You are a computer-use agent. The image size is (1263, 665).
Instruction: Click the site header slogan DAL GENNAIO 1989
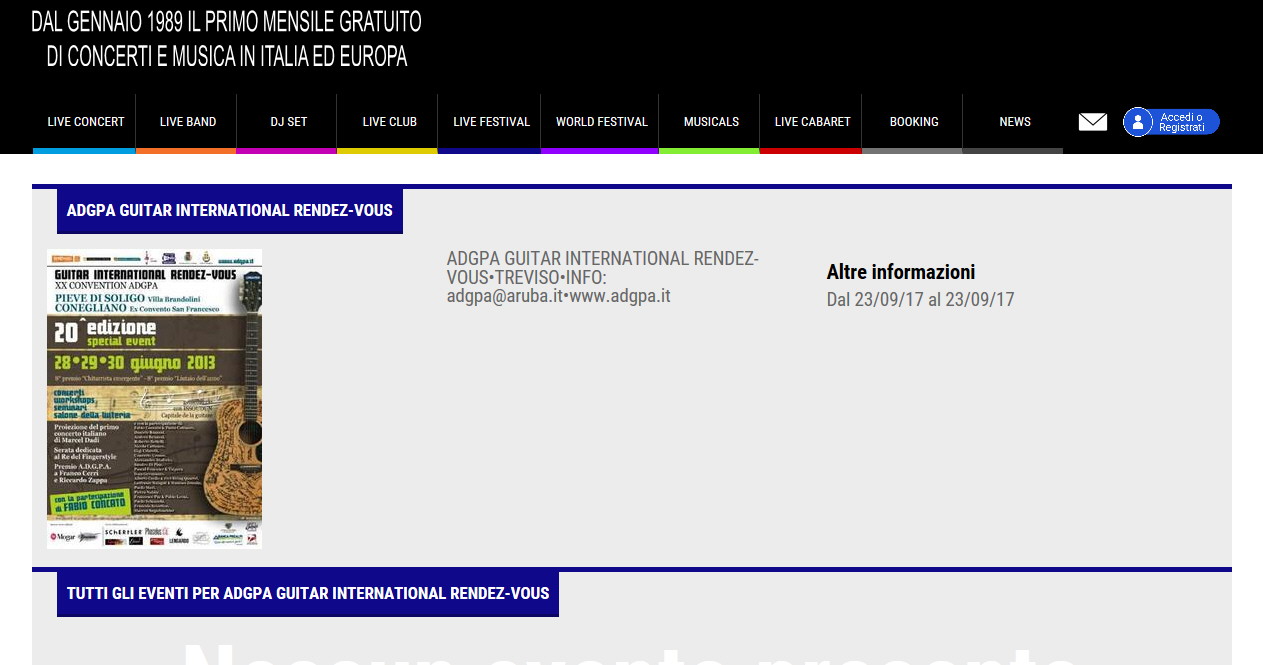pos(226,39)
